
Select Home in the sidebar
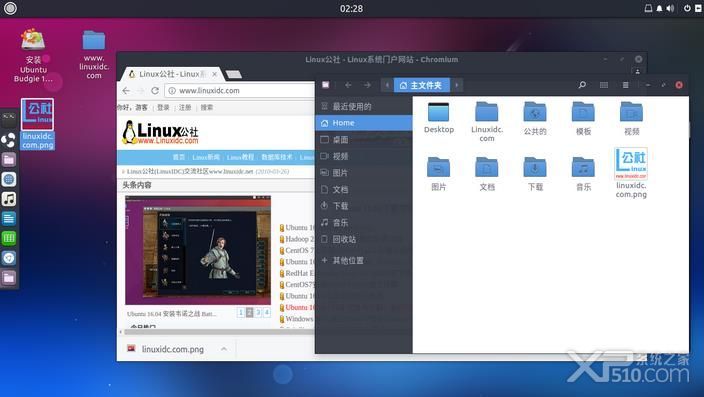tap(364, 123)
